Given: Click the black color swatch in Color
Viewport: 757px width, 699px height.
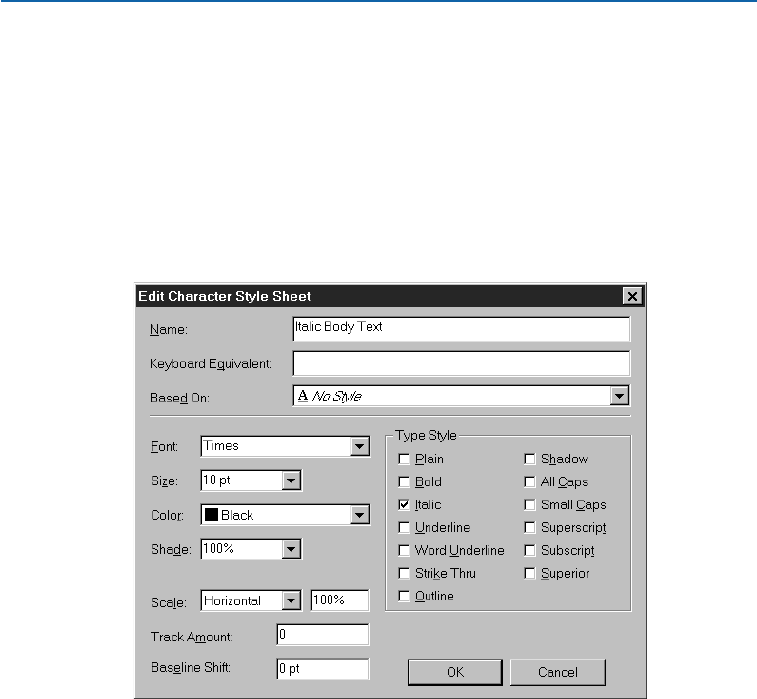Looking at the screenshot, I should point(211,515).
